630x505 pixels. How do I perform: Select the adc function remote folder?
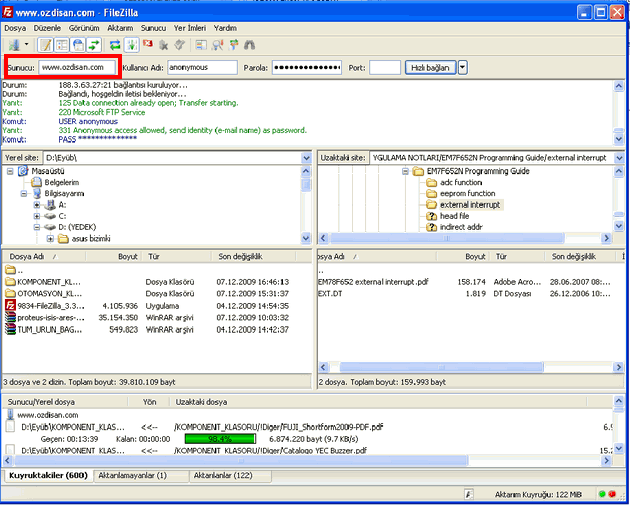(461, 182)
